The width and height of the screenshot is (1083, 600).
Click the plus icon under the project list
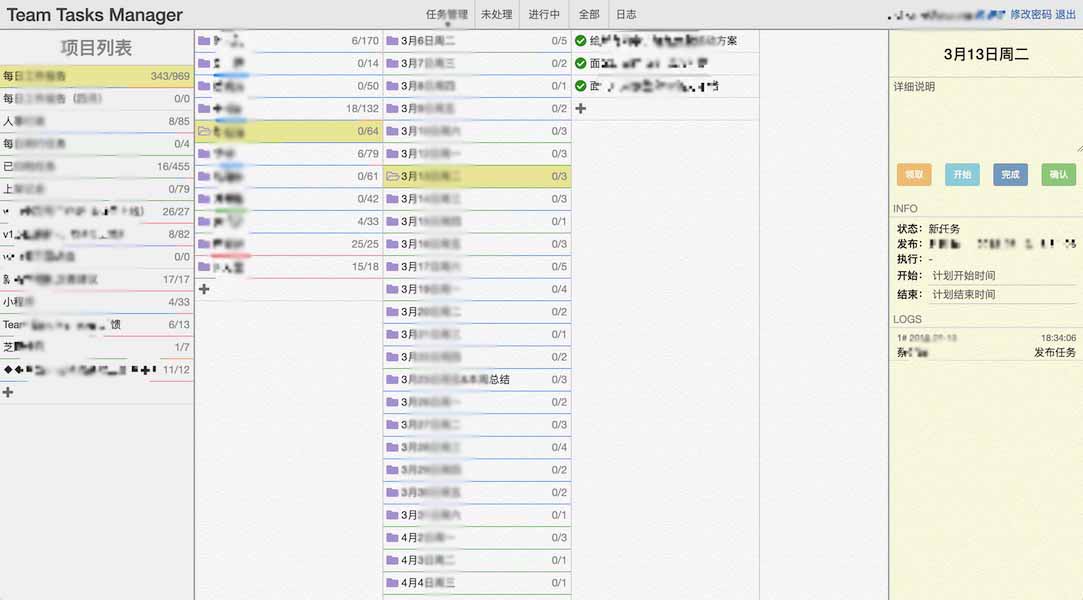pos(8,393)
